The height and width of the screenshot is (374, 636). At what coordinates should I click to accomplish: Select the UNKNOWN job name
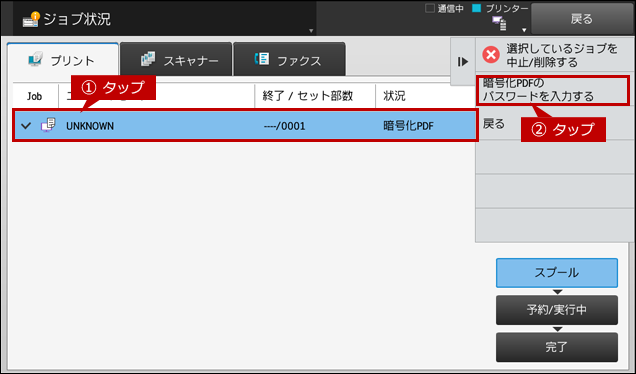pos(90,126)
